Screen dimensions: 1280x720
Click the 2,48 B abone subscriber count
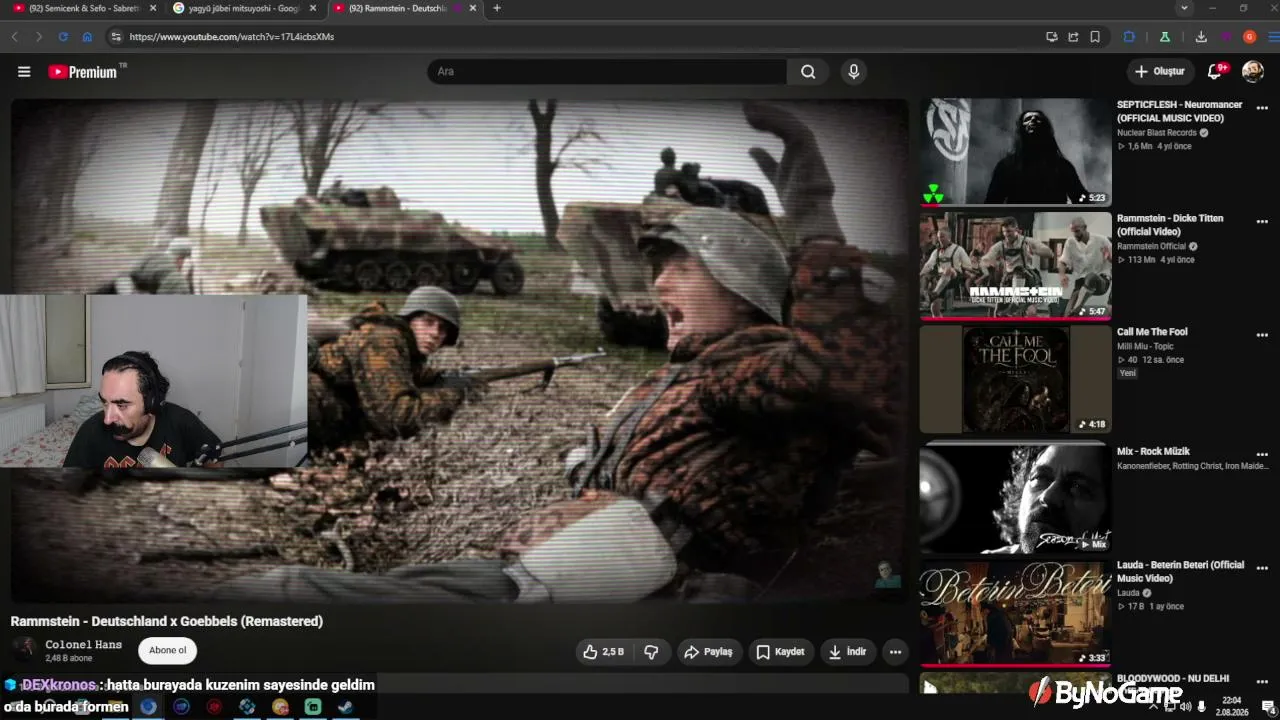[69, 659]
